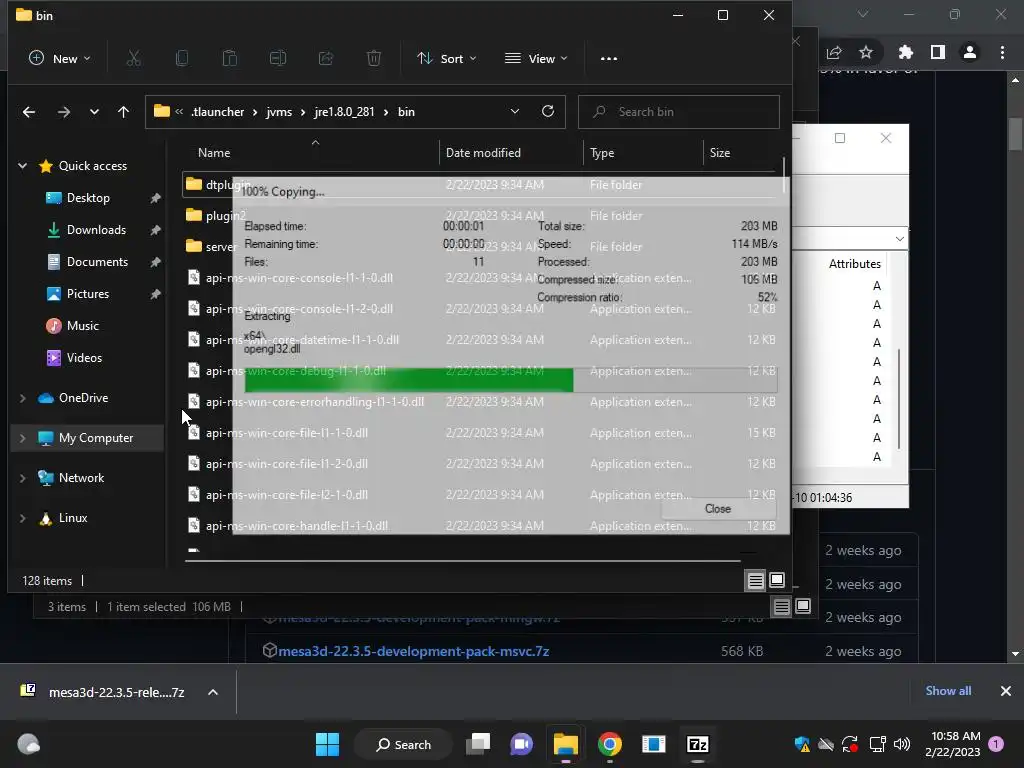
Task: Open Videos in the navigation pane
Action: tap(84, 358)
